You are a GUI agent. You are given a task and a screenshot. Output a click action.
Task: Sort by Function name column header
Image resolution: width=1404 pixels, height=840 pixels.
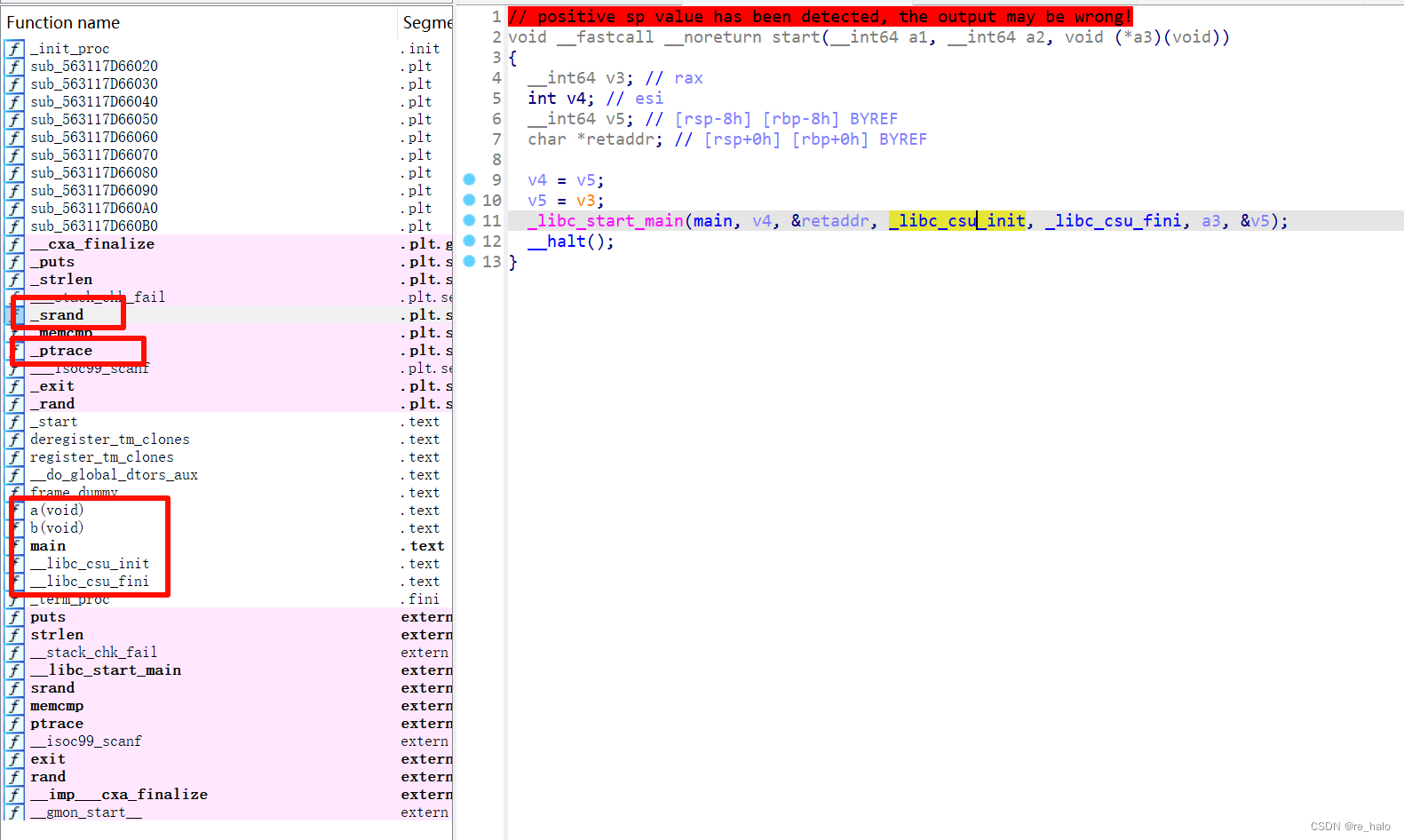(x=199, y=22)
